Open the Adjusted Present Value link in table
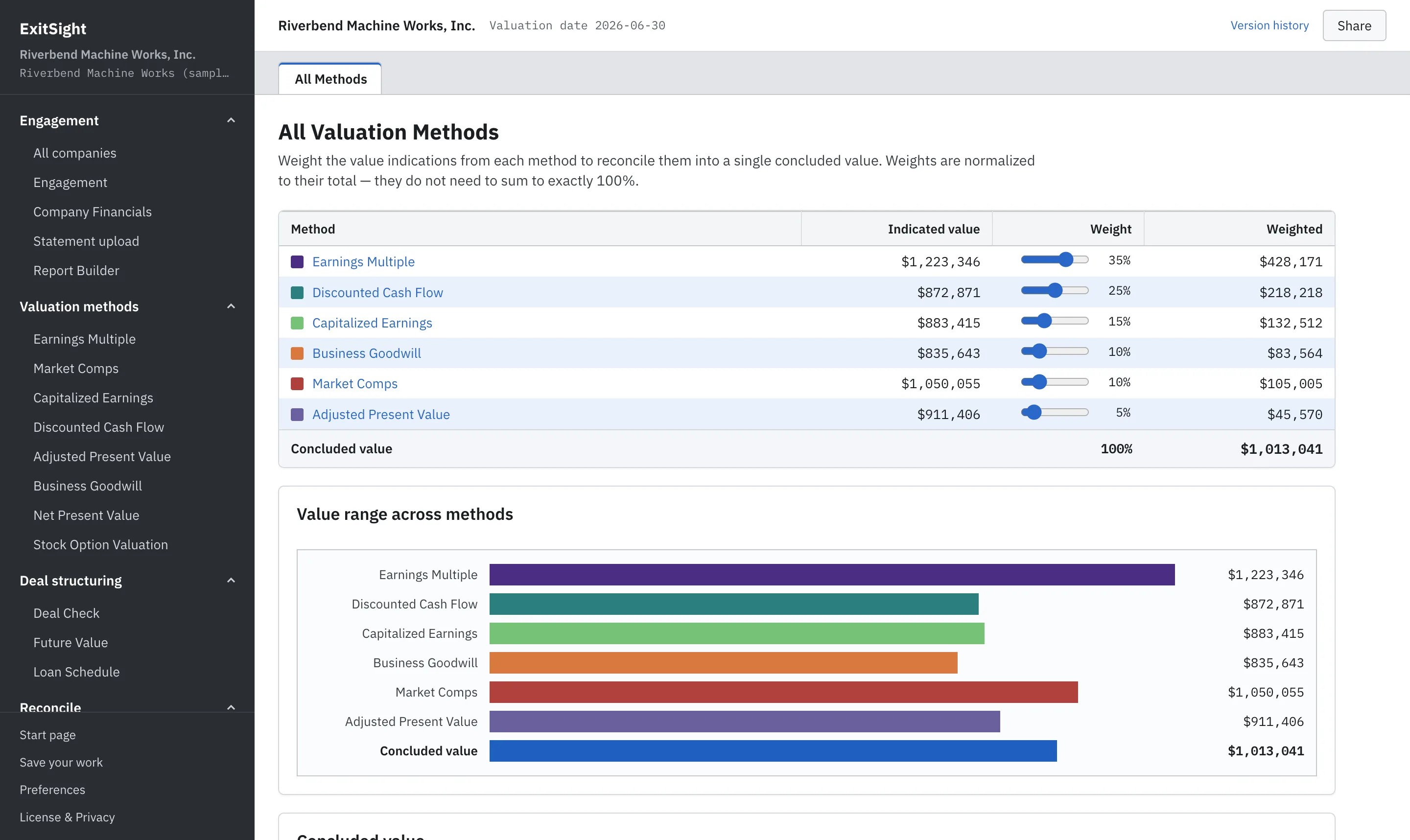 (x=381, y=414)
